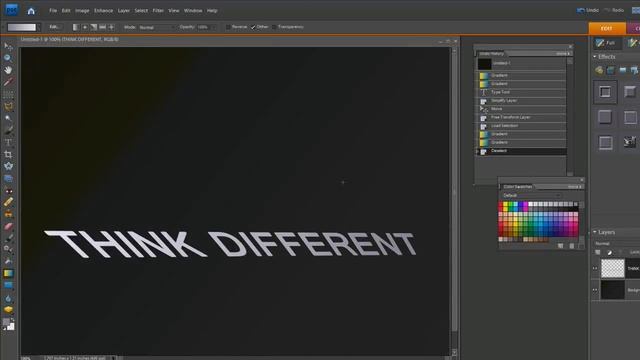Screen dimensions: 640x360
Task: Open the gradient Mode dropdown
Action: pos(157,27)
